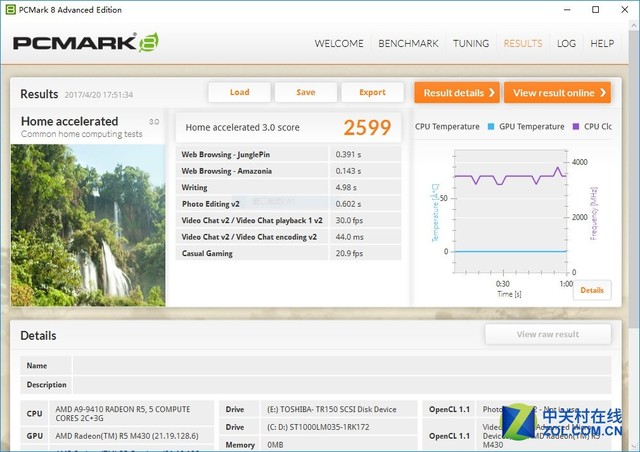Click the 0.391 s JunglePin value

(x=348, y=154)
